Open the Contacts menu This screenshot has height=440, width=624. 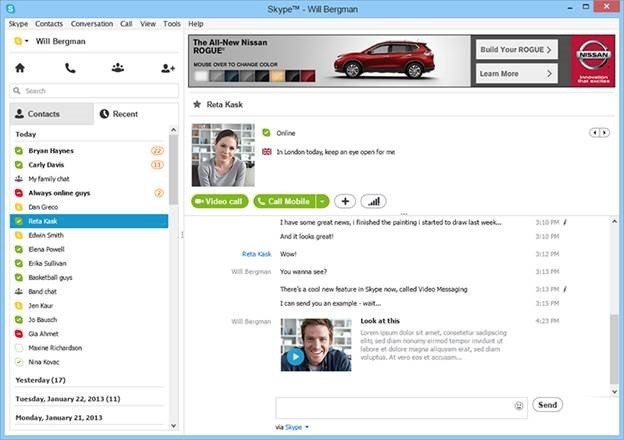pyautogui.click(x=49, y=24)
